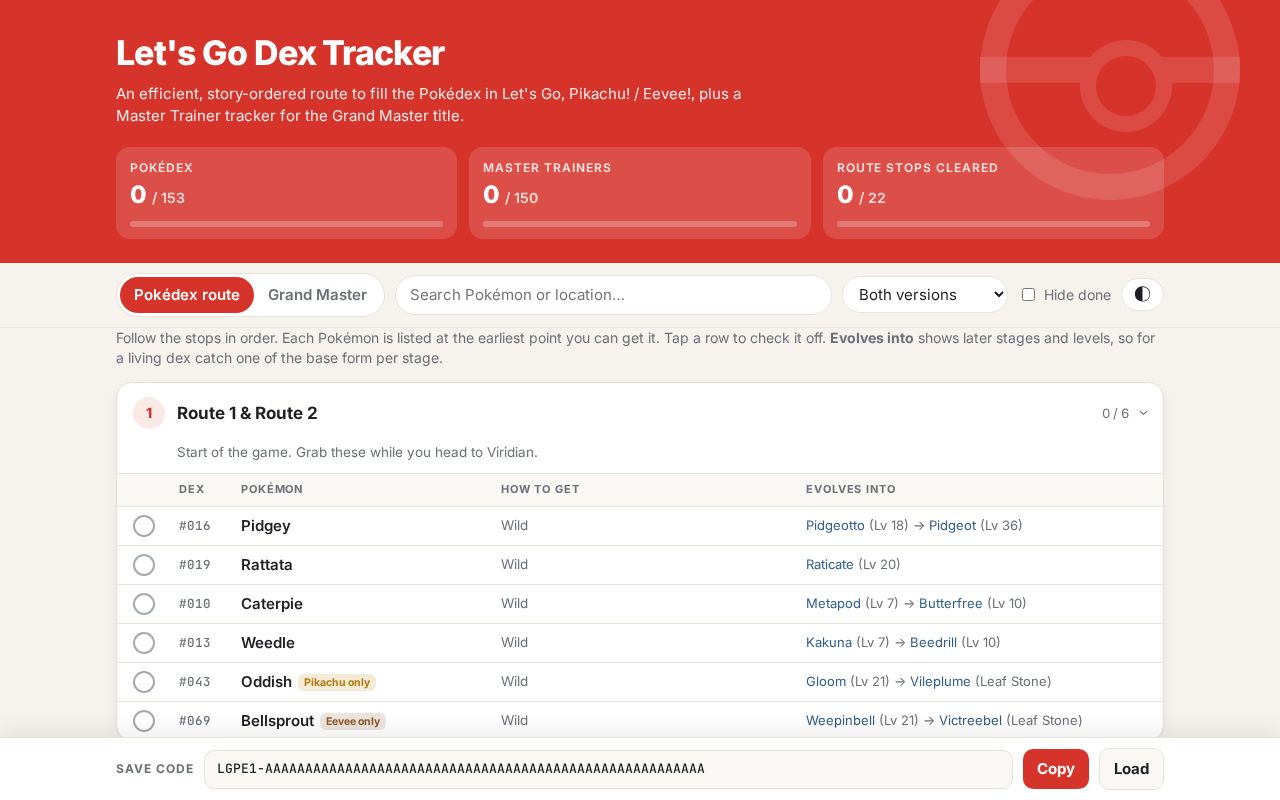Switch to the Grand Master tab

coord(317,295)
